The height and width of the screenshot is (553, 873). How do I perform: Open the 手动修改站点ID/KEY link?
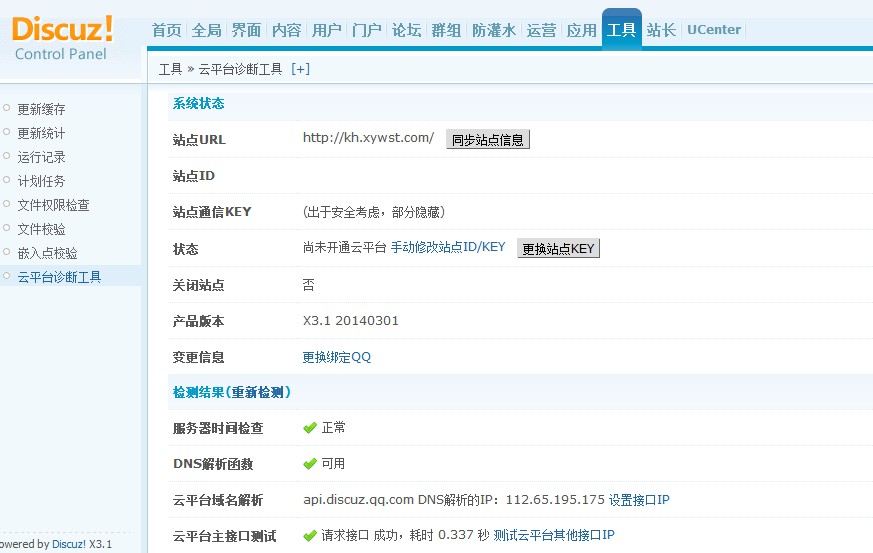tap(448, 247)
